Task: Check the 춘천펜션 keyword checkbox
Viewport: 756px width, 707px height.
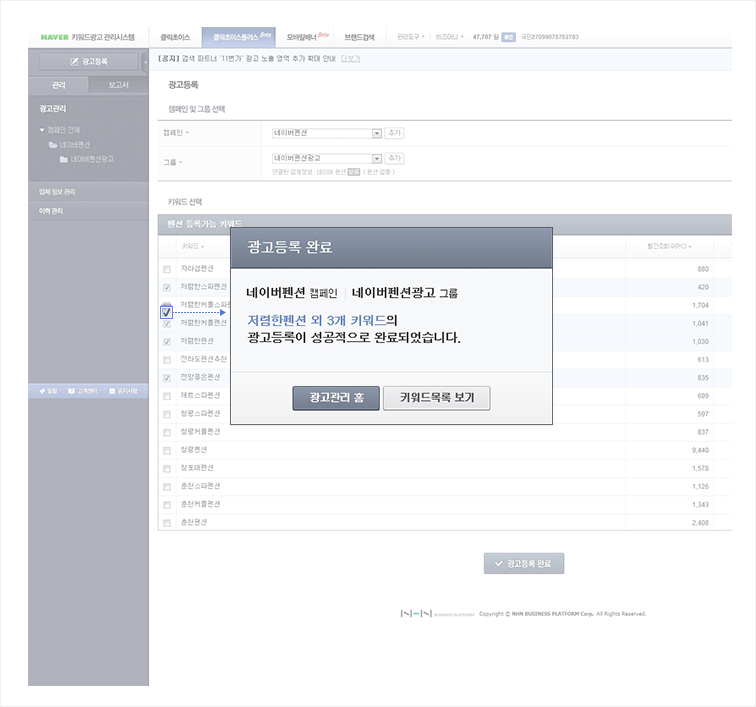Action: click(x=167, y=523)
